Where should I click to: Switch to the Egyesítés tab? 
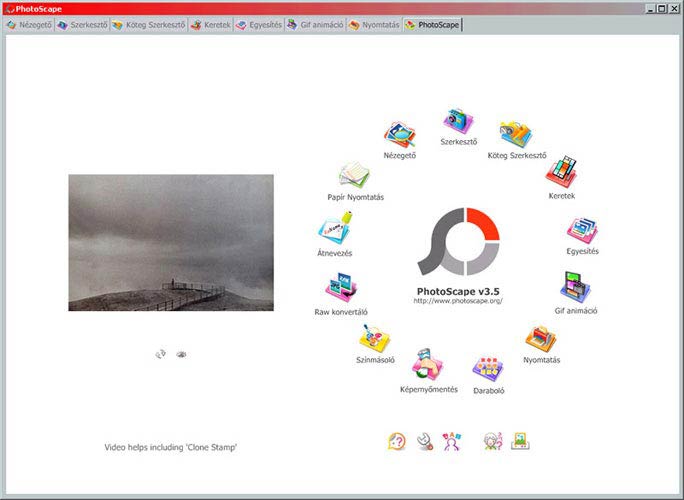[259, 23]
